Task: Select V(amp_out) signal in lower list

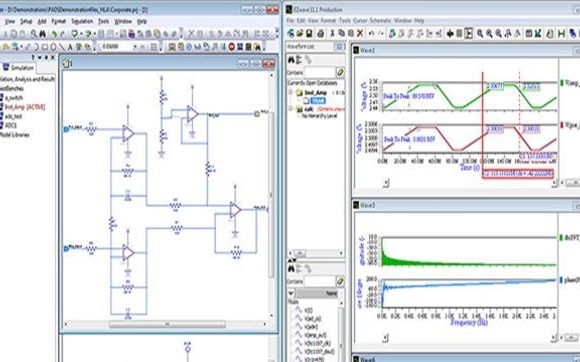Action: (x=315, y=335)
